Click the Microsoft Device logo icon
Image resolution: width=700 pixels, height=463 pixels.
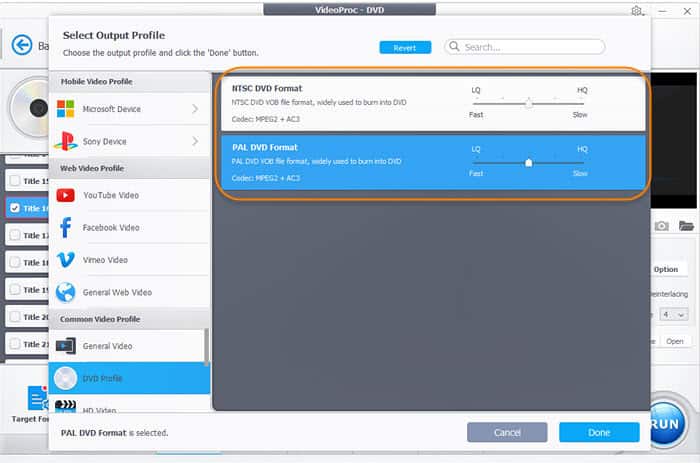click(x=66, y=108)
